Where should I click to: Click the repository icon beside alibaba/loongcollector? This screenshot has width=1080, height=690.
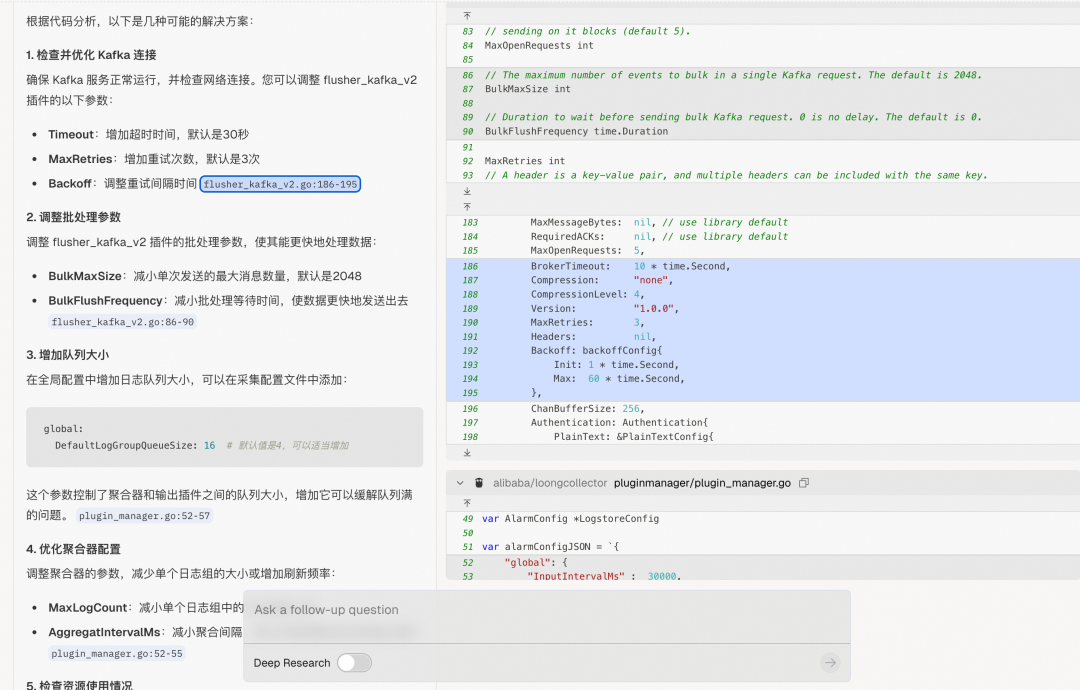[x=480, y=483]
